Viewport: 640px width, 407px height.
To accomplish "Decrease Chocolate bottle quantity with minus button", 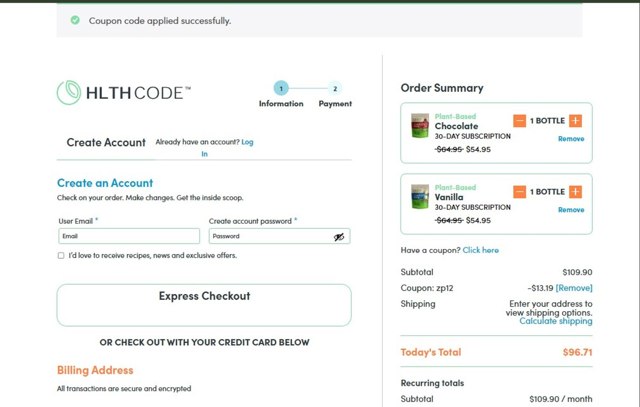I will (x=519, y=121).
